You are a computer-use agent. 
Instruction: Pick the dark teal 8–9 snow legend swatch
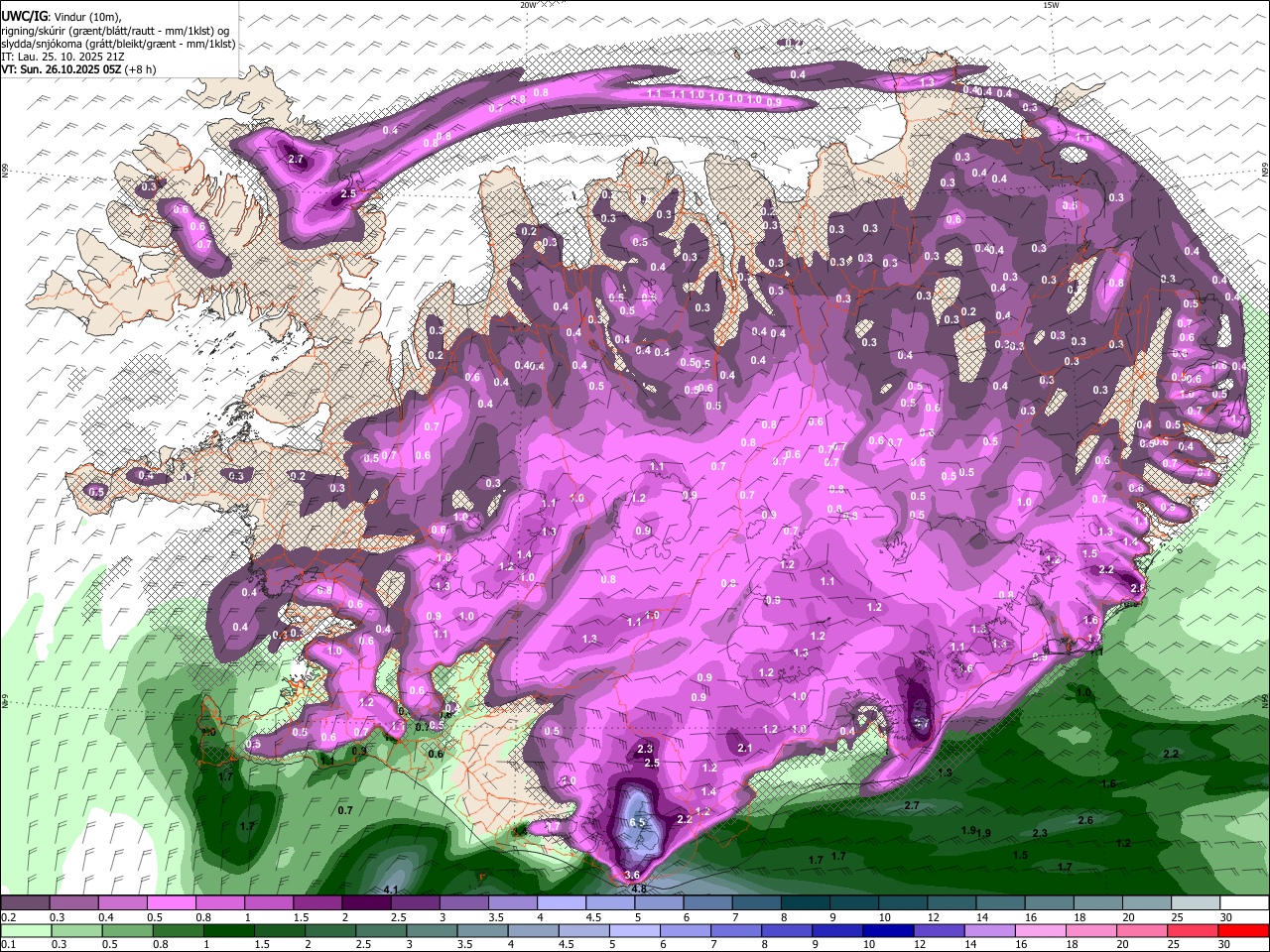click(805, 903)
